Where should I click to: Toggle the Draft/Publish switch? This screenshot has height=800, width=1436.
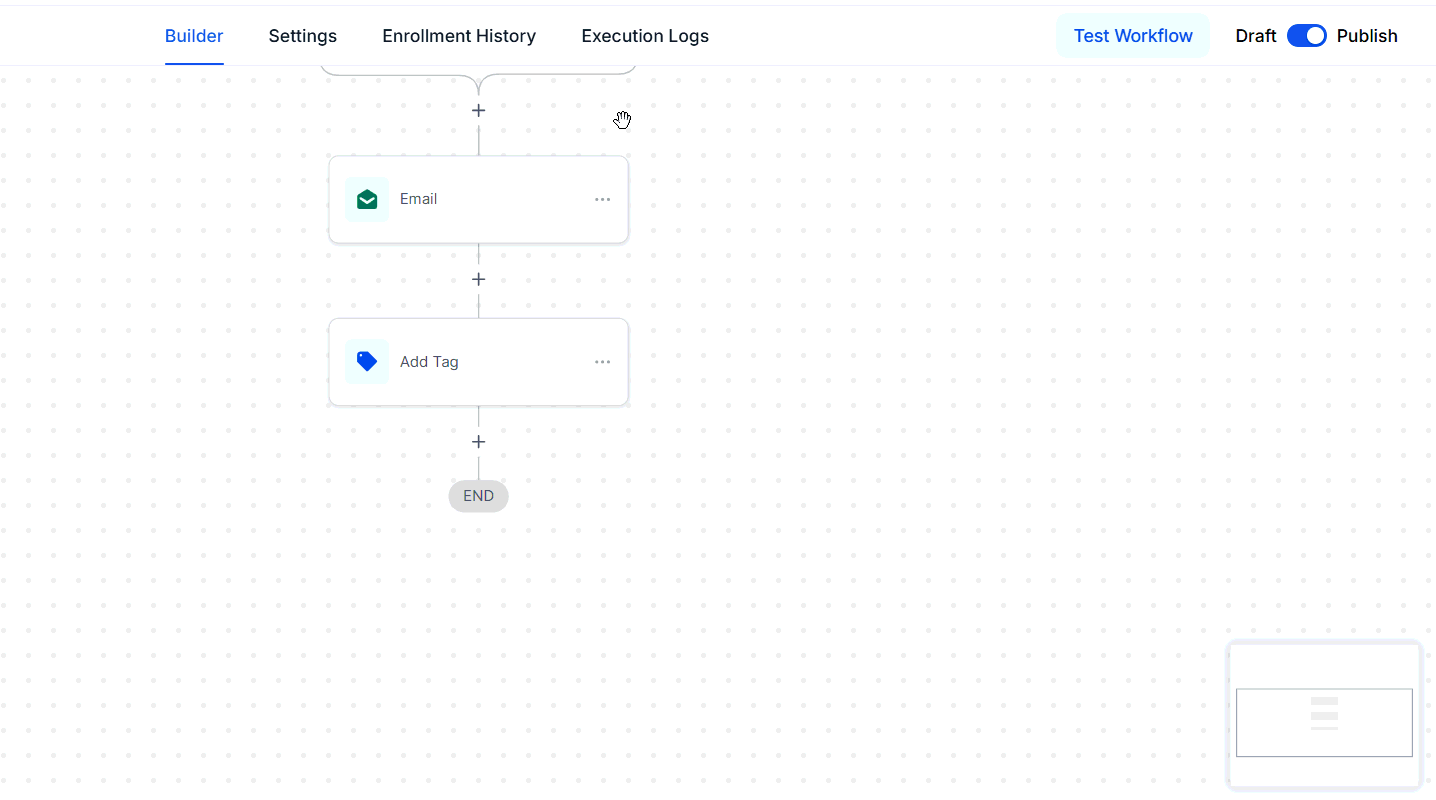tap(1306, 36)
